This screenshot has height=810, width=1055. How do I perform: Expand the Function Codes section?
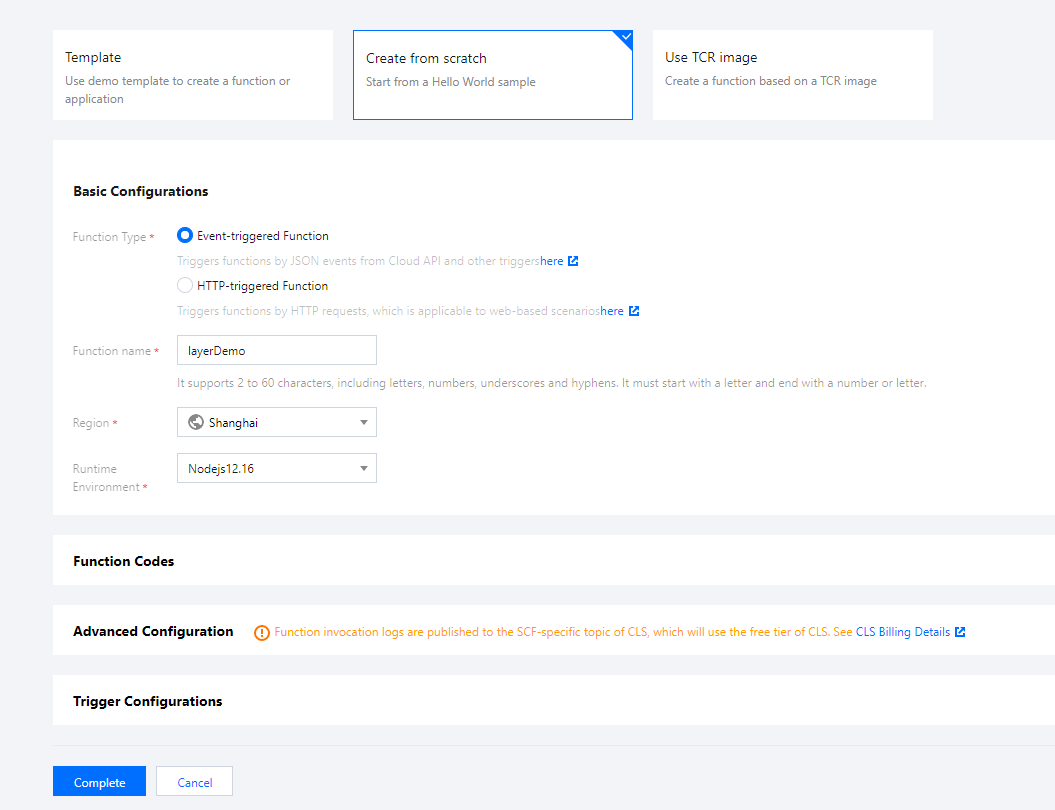tap(124, 561)
